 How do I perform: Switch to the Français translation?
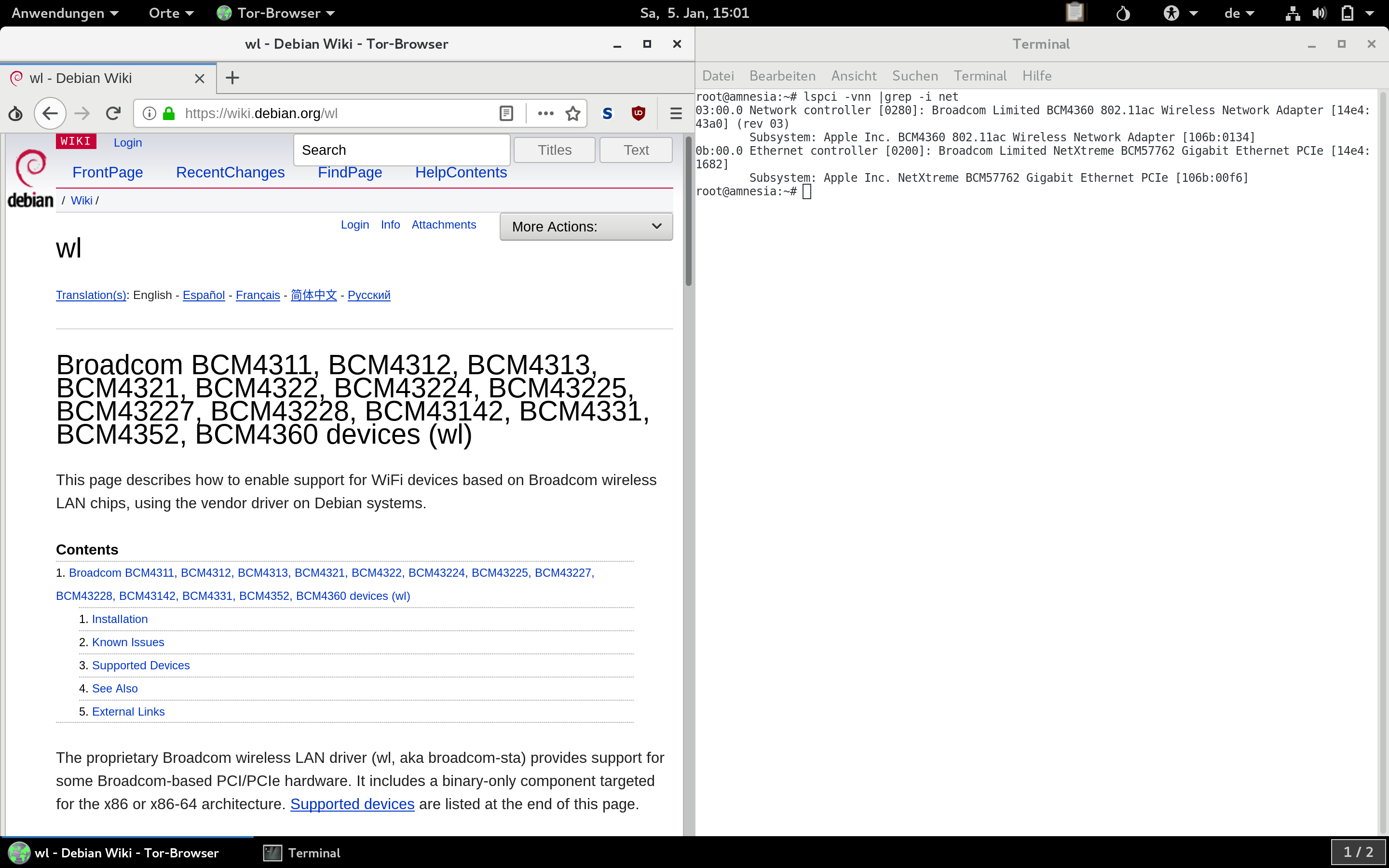[258, 295]
